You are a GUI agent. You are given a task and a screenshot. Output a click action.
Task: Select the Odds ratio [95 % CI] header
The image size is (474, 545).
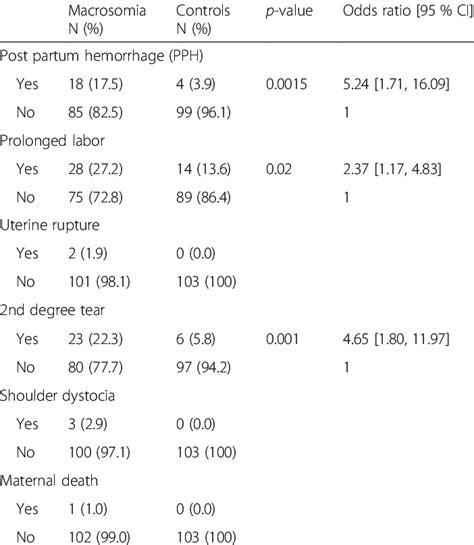408,11
